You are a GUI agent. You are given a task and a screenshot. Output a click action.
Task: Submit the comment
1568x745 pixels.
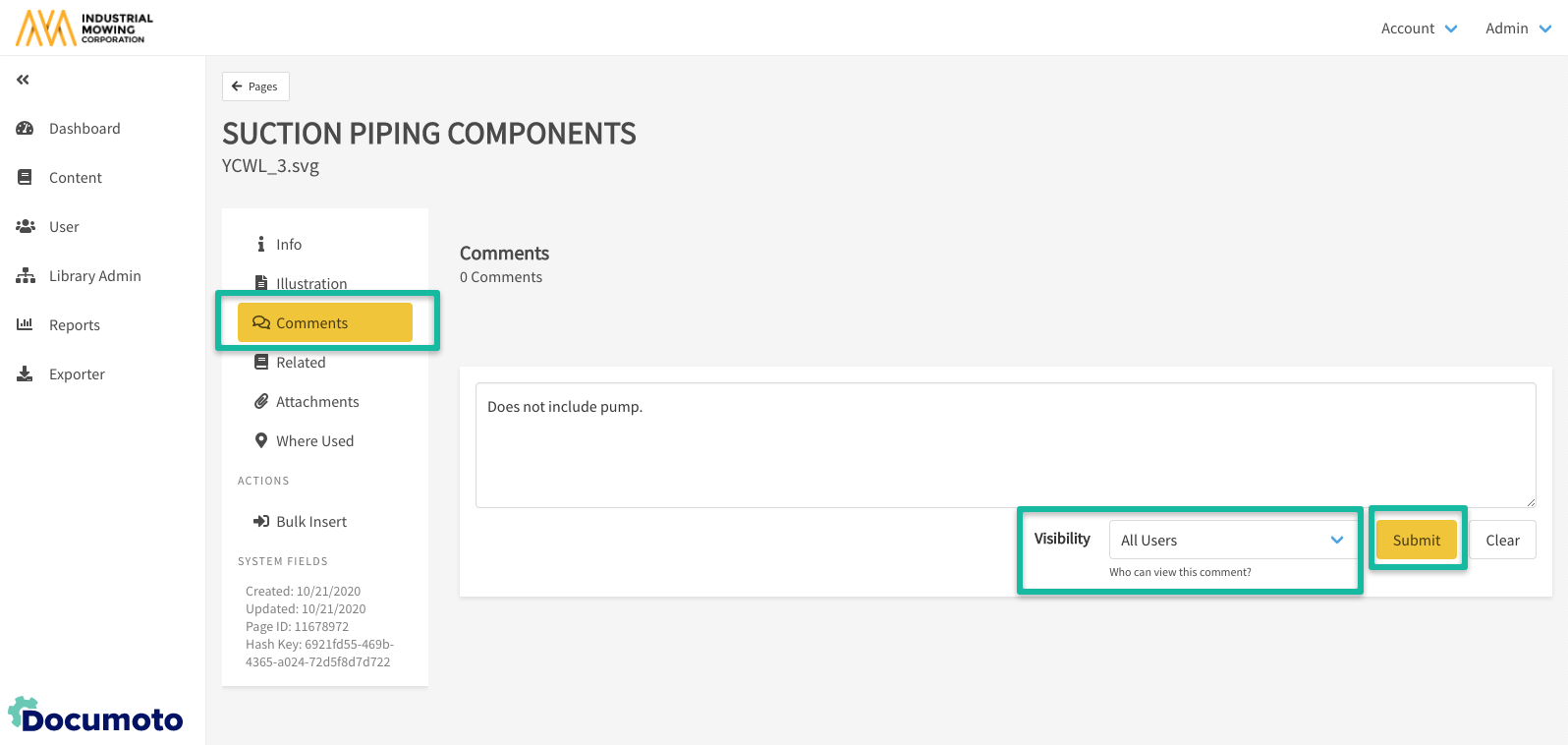(x=1416, y=540)
